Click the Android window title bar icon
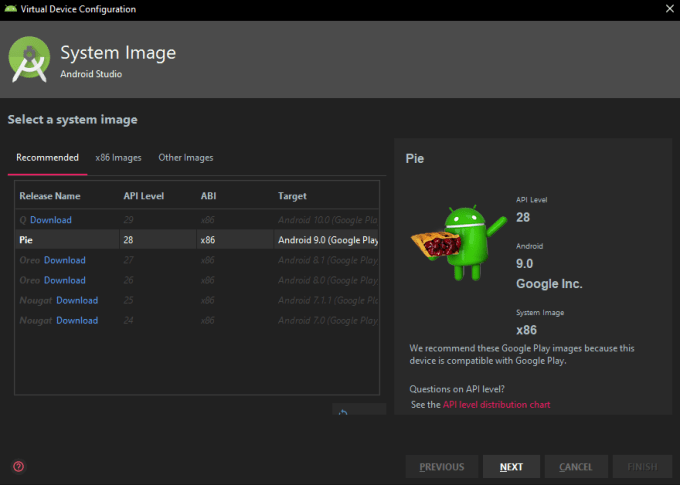Viewport: 680px width, 485px height. coord(10,9)
